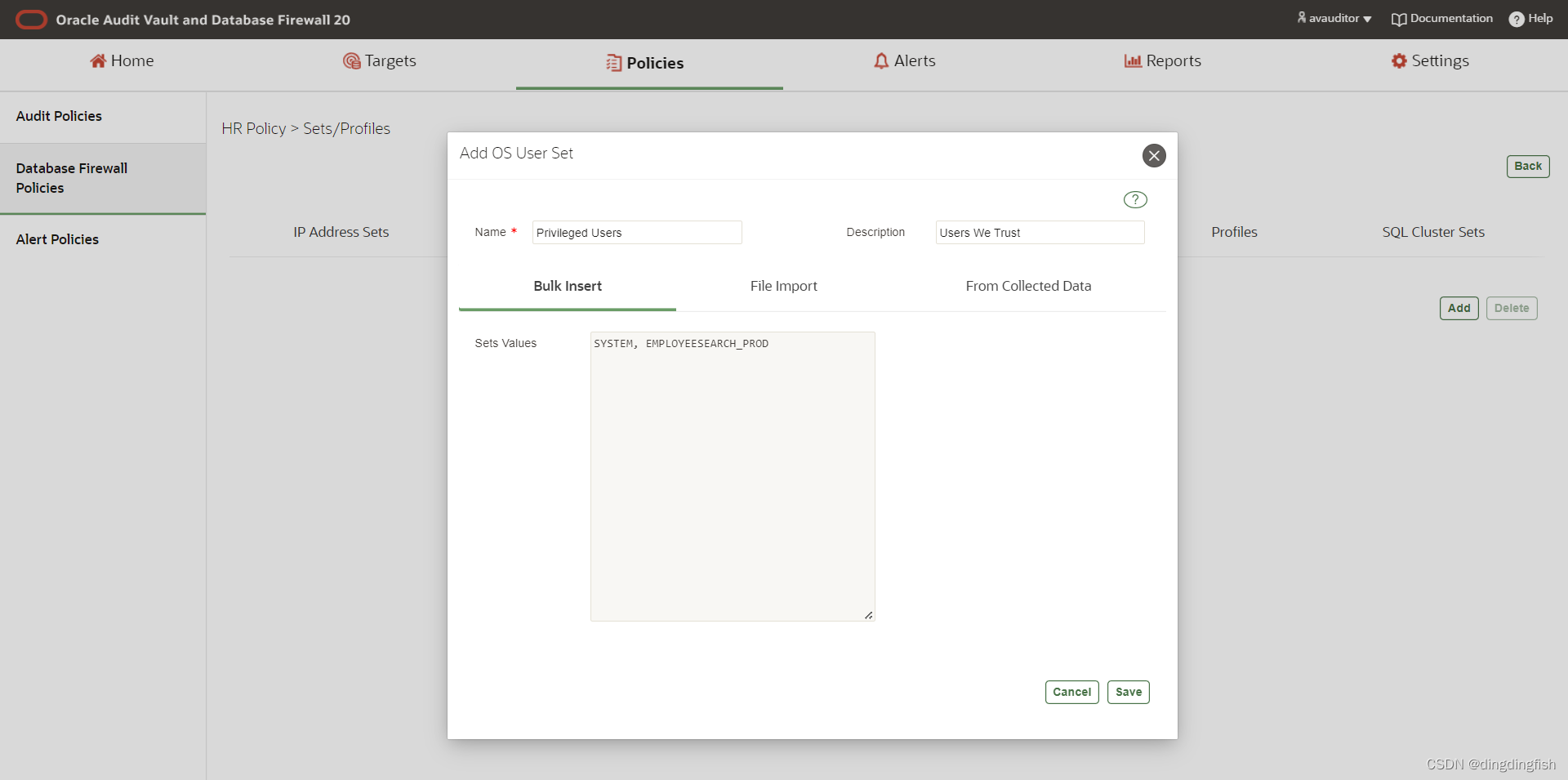Select Database Firewall Policies in sidebar
Image resolution: width=1568 pixels, height=780 pixels.
tap(103, 178)
